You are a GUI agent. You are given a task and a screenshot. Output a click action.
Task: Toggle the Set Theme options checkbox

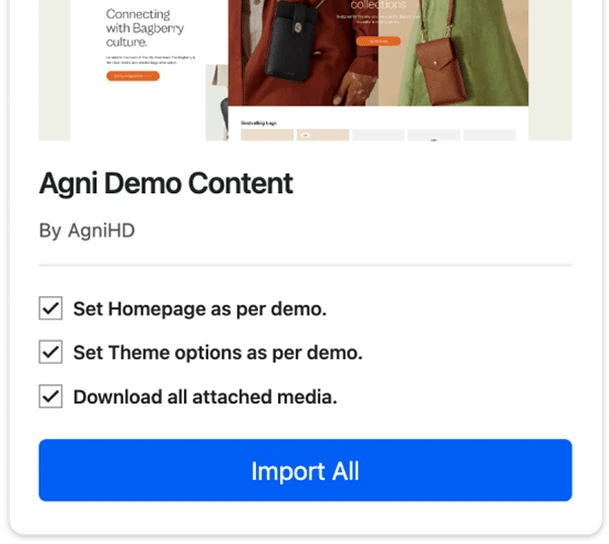[50, 352]
